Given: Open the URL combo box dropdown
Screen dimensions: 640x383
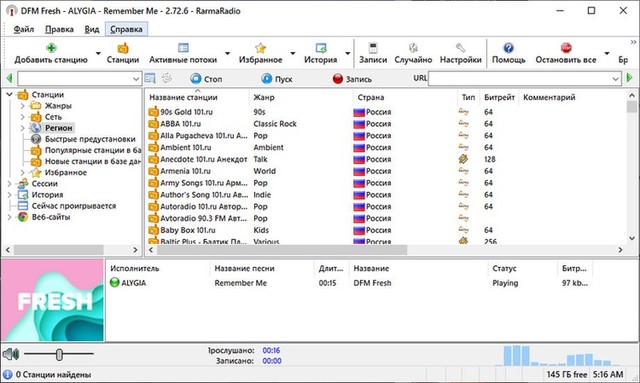Looking at the screenshot, I should 616,79.
